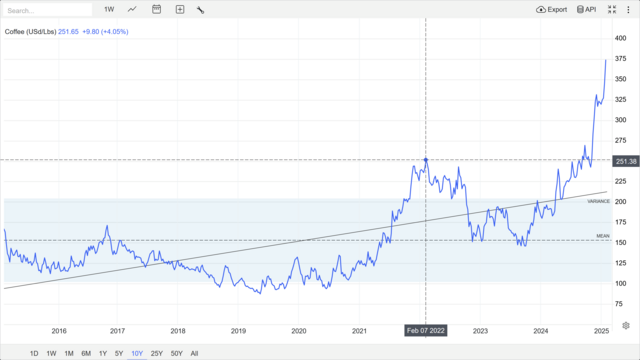Viewport: 640px width, 360px height.
Task: Click the 375 price axis label
Action: pyautogui.click(x=620, y=59)
